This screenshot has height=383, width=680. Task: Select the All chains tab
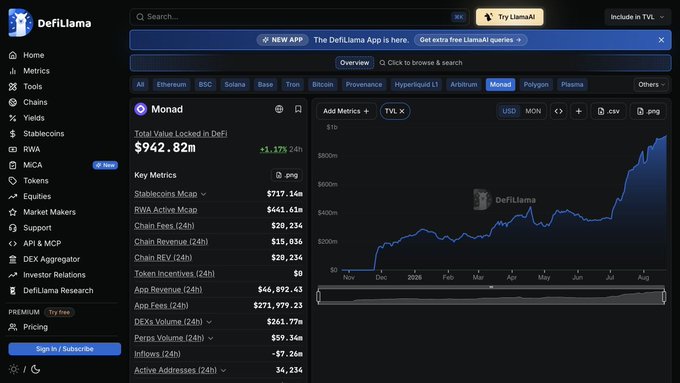[x=140, y=85]
